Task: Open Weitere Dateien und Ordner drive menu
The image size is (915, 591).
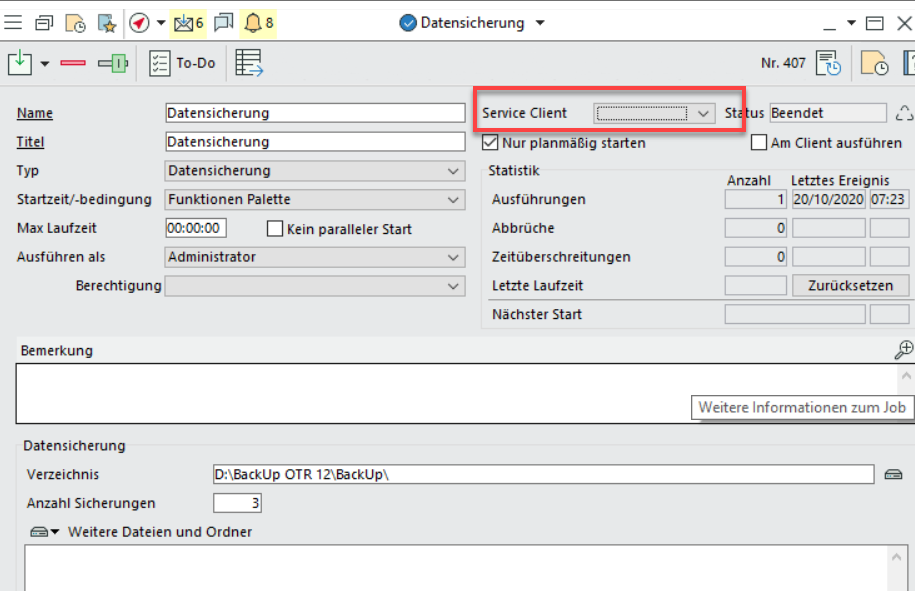Action: 46,532
